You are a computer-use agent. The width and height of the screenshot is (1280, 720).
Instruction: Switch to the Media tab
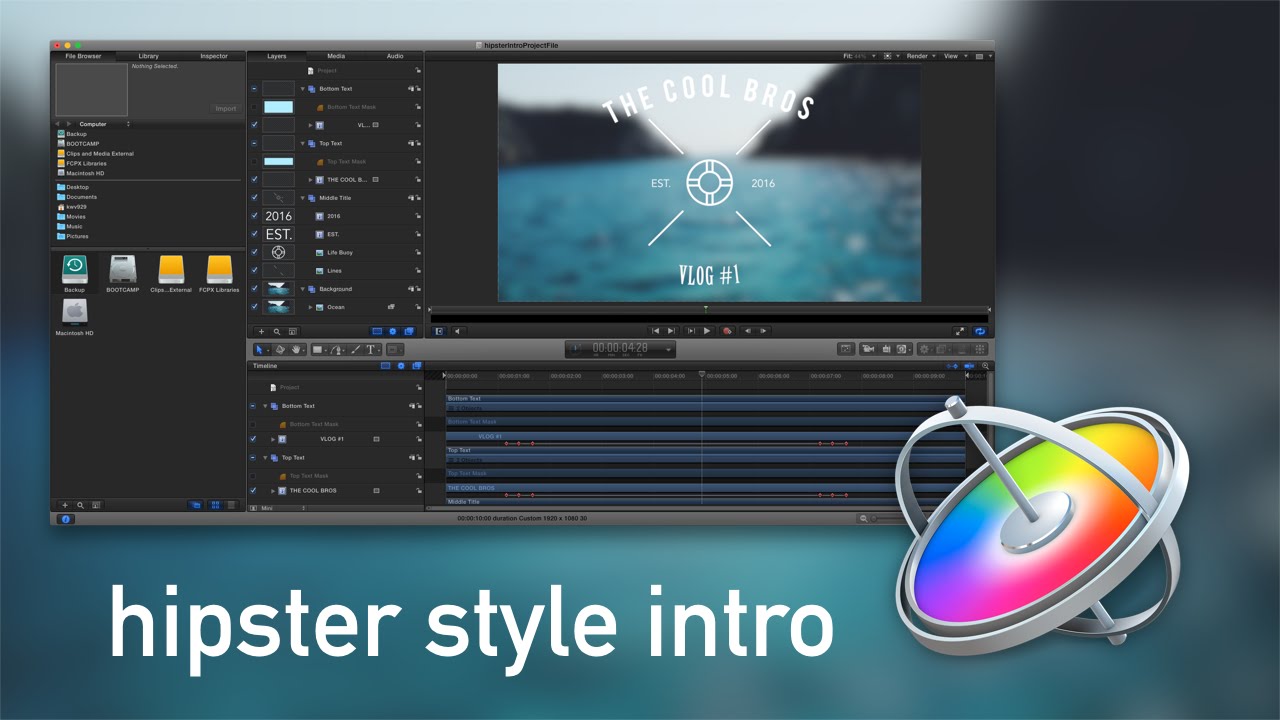coord(336,56)
